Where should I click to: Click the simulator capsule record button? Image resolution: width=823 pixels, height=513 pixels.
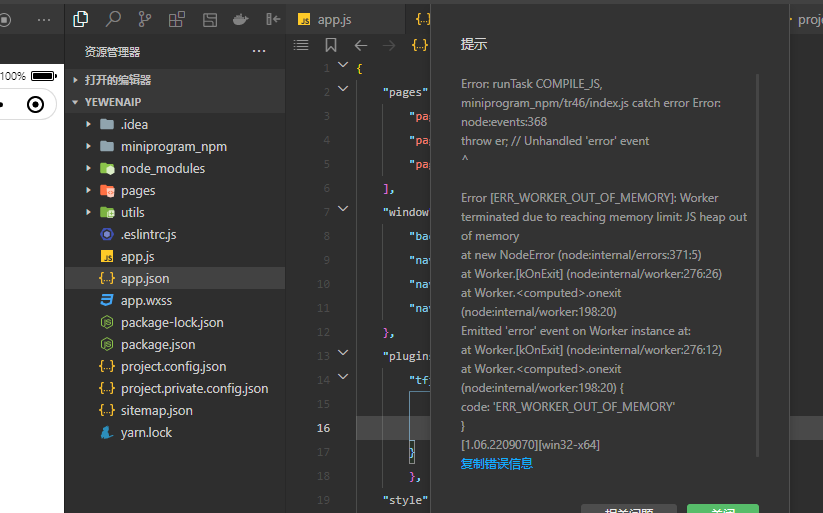point(36,104)
